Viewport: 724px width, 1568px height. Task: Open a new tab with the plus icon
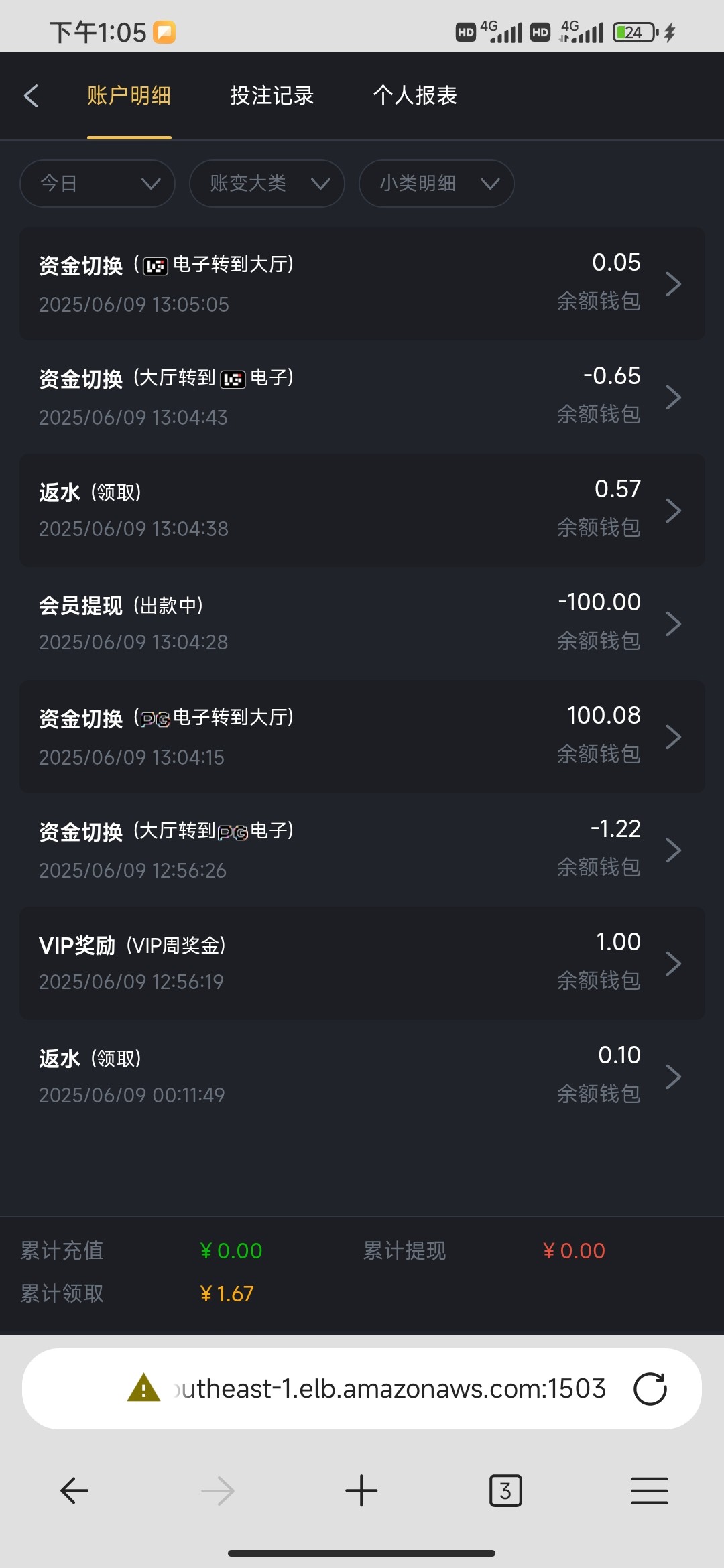pos(361,1491)
